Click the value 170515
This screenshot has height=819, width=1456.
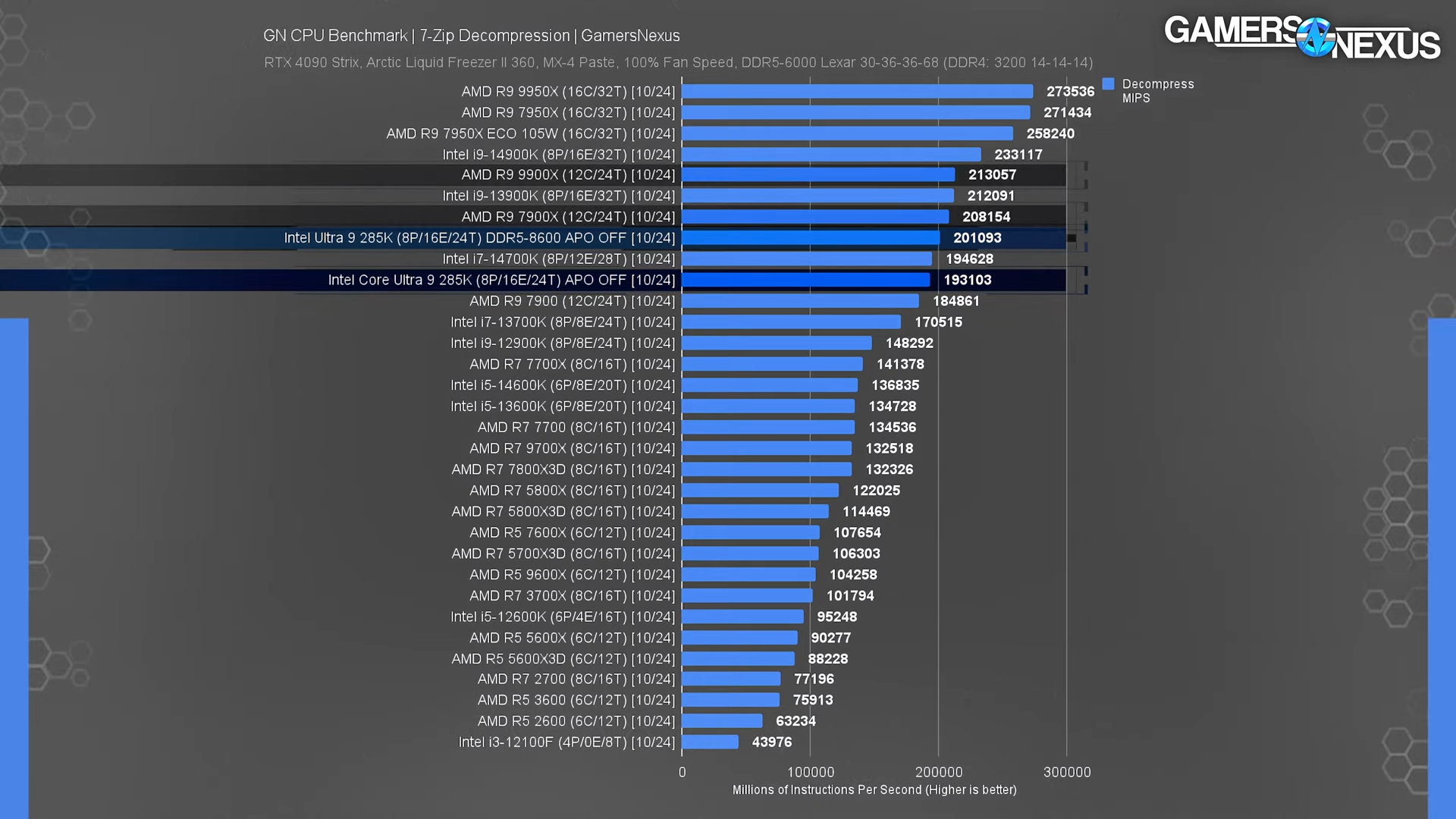[938, 322]
